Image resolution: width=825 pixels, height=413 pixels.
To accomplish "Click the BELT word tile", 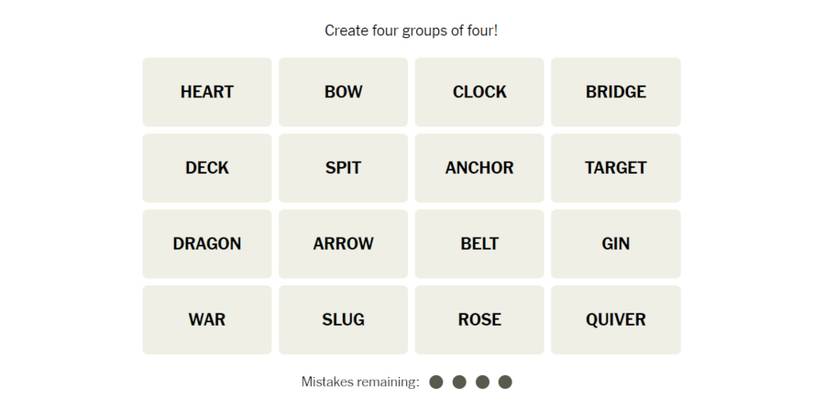I will pyautogui.click(x=479, y=244).
